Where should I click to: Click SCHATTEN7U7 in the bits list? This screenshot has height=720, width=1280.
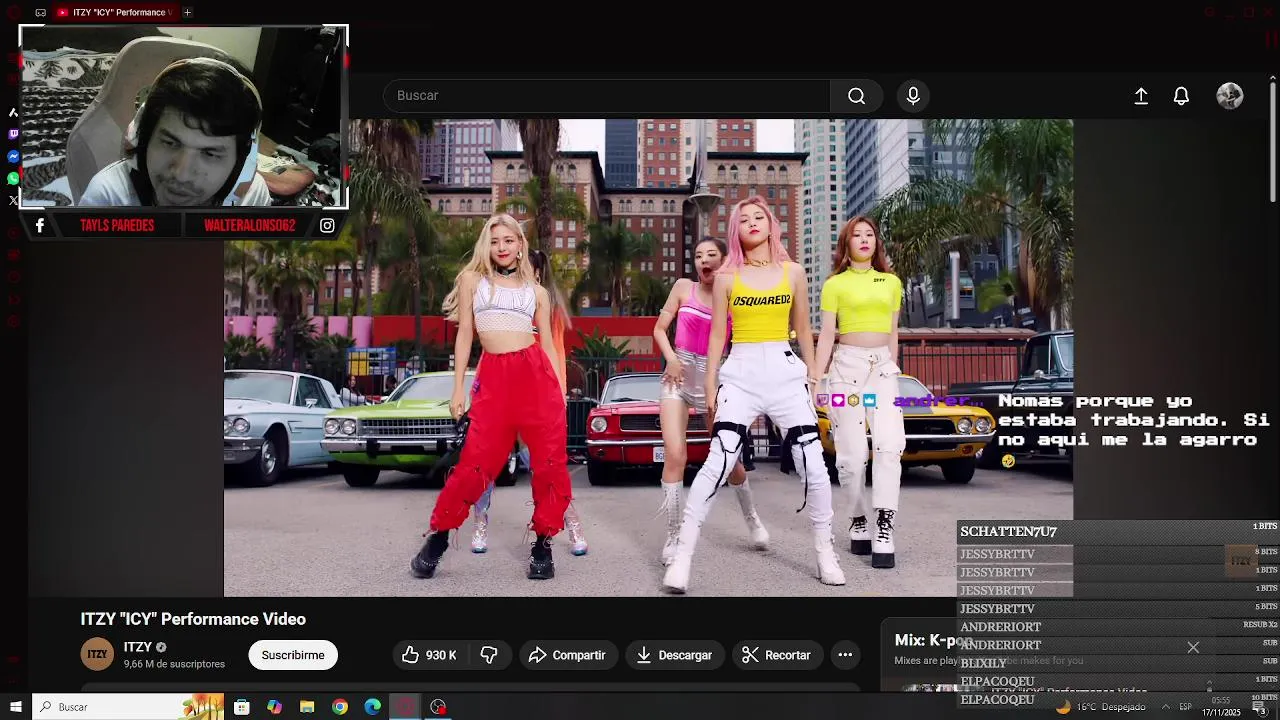point(1008,531)
